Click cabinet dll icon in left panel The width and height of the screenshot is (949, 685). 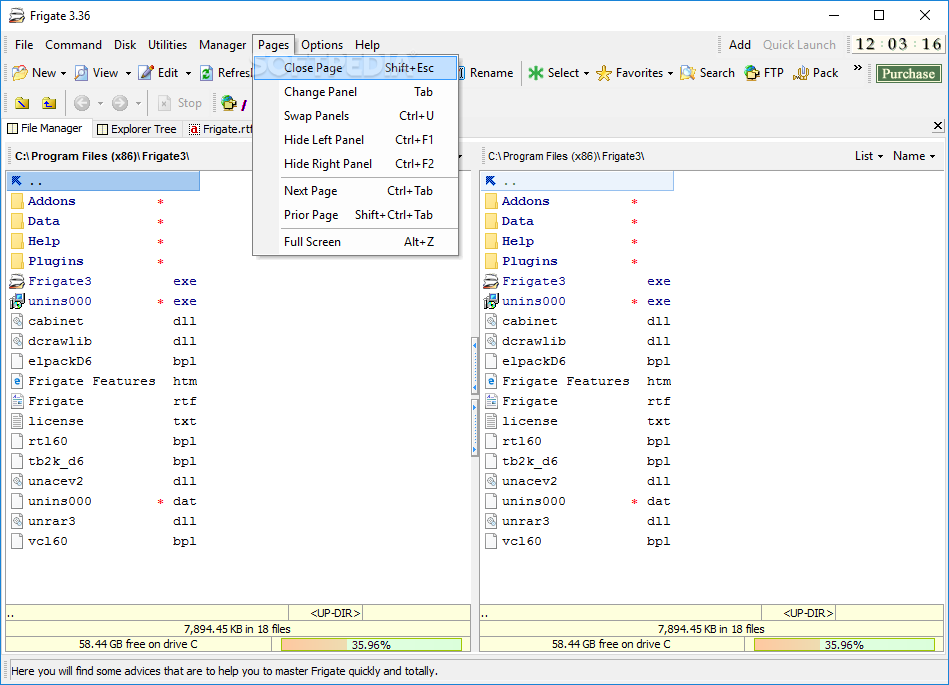tap(17, 321)
